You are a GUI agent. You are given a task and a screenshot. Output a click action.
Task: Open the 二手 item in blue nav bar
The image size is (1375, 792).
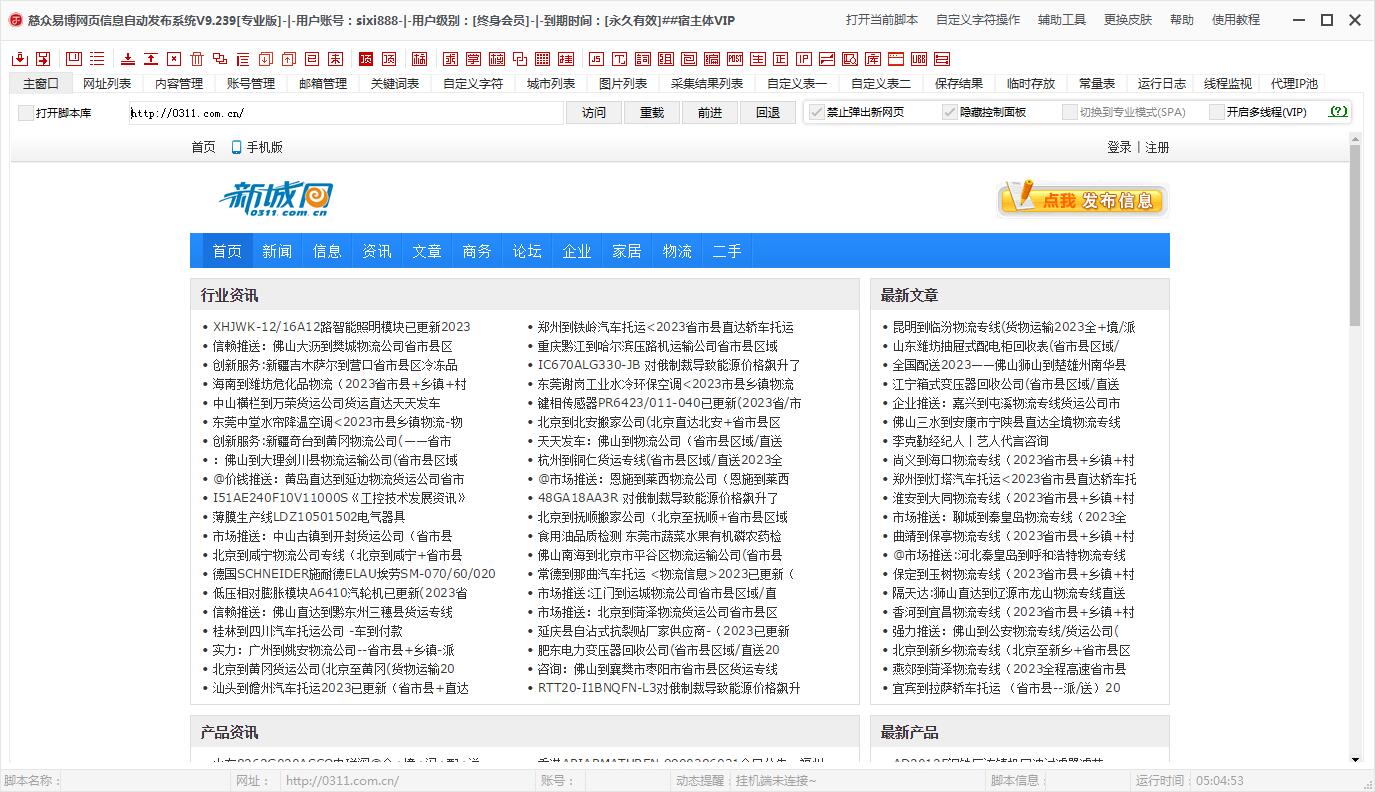click(x=727, y=251)
